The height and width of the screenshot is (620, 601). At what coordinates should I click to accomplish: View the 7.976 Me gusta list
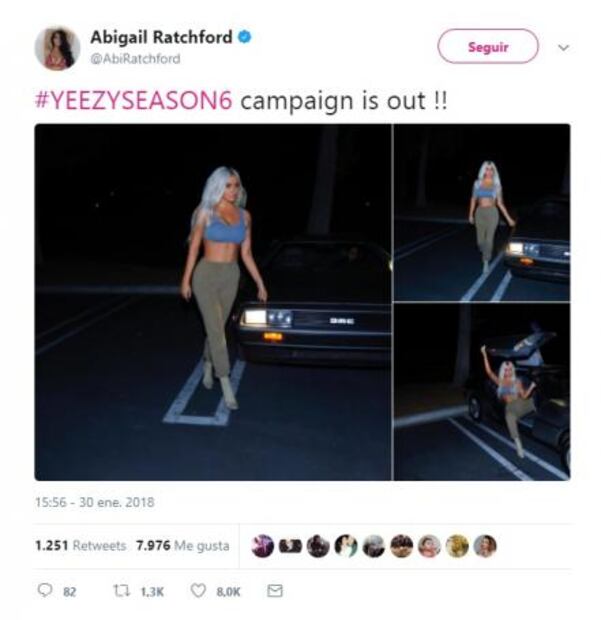[182, 546]
